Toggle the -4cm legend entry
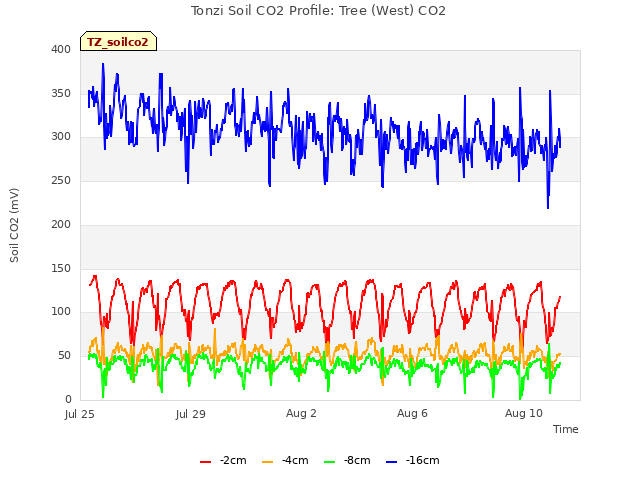This screenshot has height=480, width=640. point(285,460)
